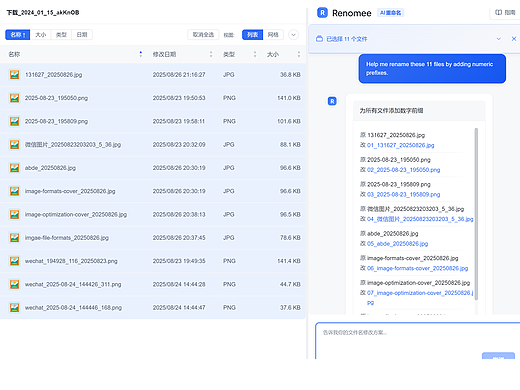Click new name 06_image-formats-cover_20250826.jpg
The width and height of the screenshot is (520, 390).
pyautogui.click(x=417, y=268)
